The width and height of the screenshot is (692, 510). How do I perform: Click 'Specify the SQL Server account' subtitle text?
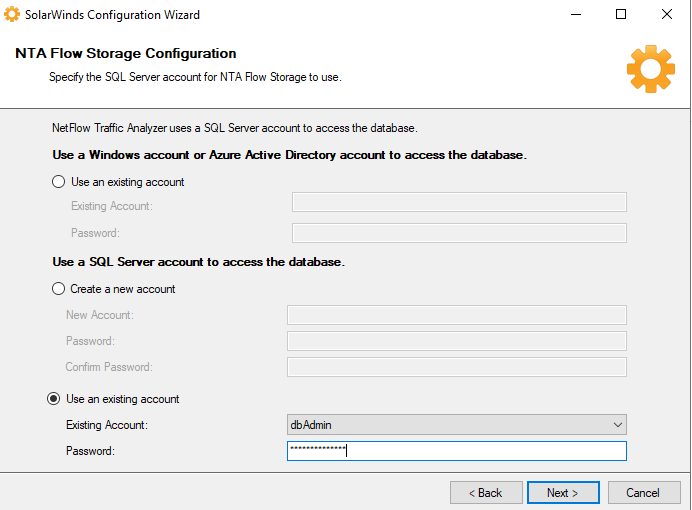195,77
